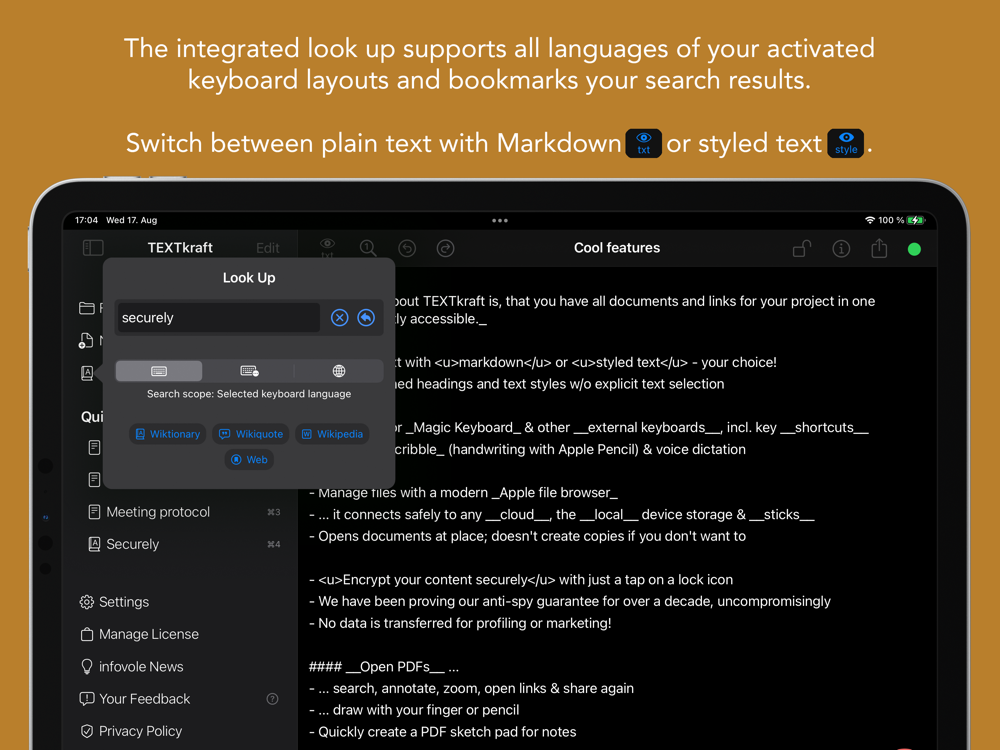Focus the Look Up text field
Viewport: 1000px width, 750px height.
click(219, 318)
